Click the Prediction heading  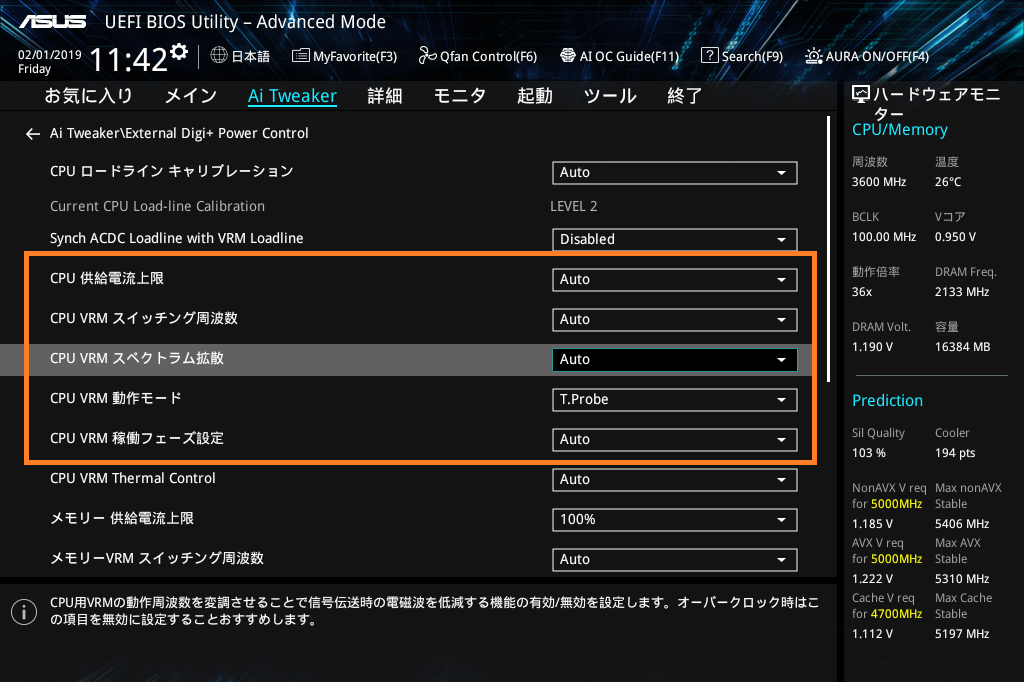(887, 400)
